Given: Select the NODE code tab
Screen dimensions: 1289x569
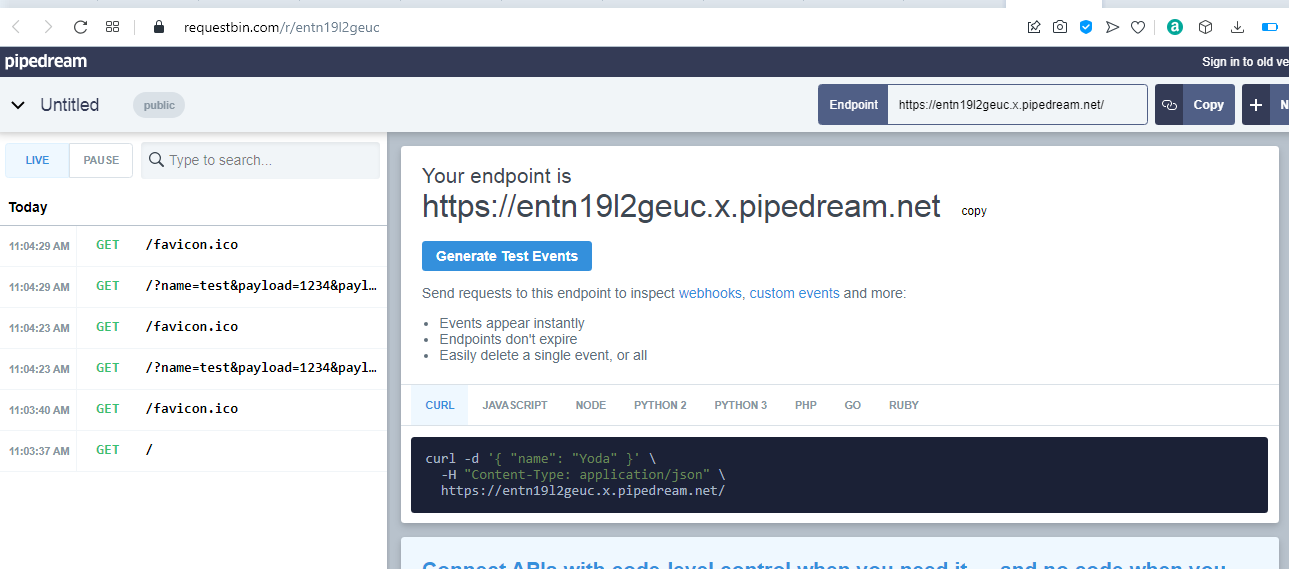Looking at the screenshot, I should pyautogui.click(x=591, y=405).
